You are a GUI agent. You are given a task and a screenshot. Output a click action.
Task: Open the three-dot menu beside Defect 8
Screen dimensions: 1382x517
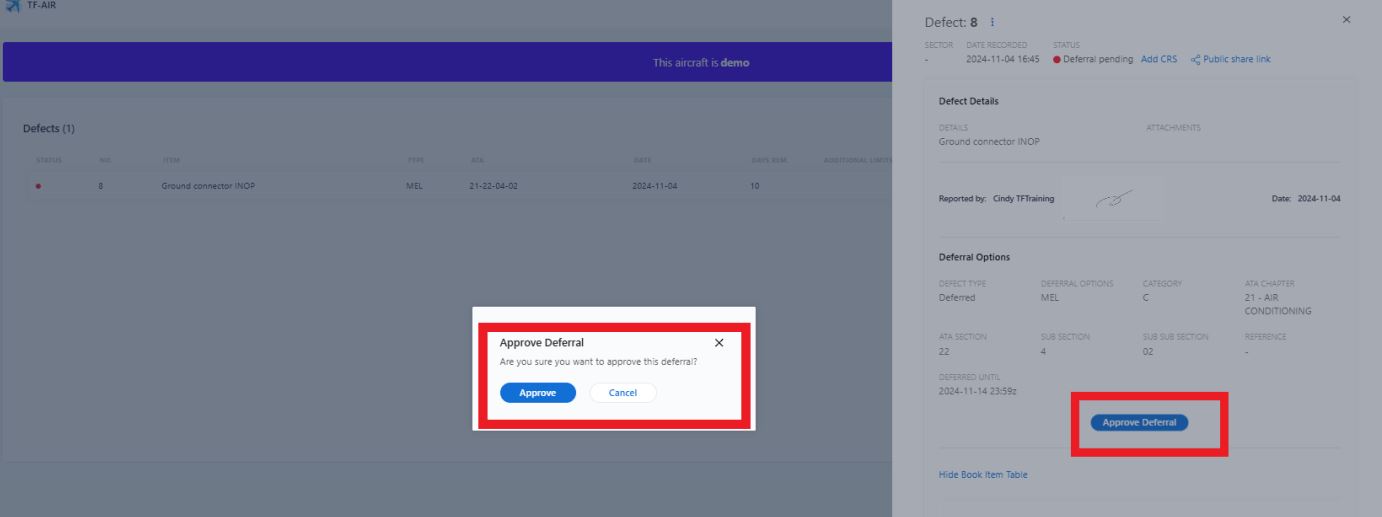[x=992, y=23]
